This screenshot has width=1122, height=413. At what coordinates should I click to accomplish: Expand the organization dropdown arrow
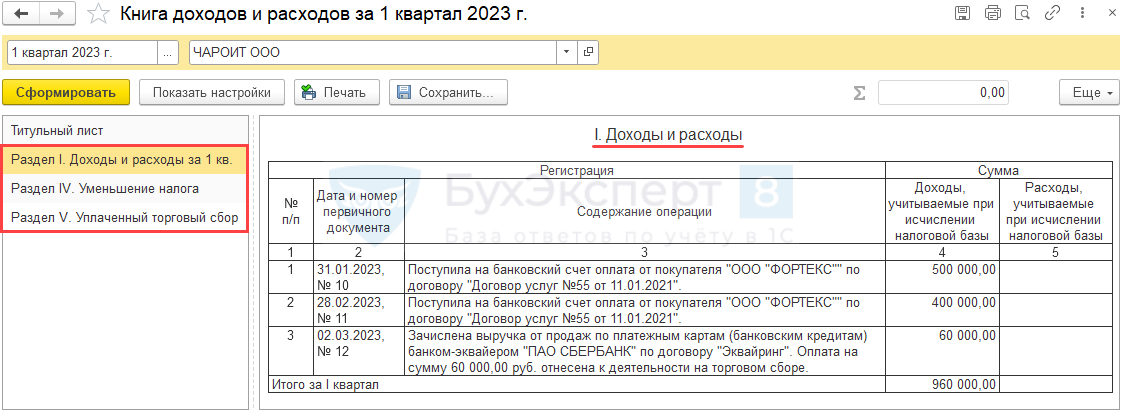(x=567, y=52)
